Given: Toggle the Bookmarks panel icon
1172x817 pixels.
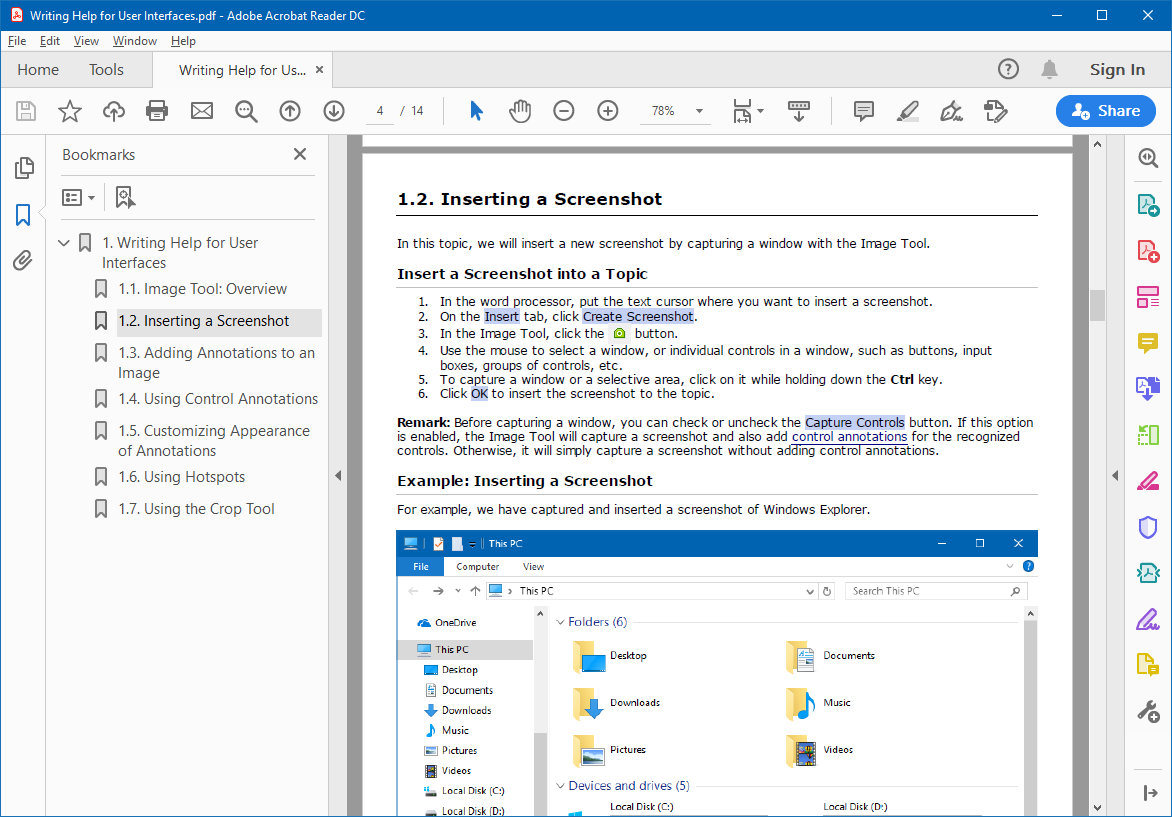Looking at the screenshot, I should [23, 215].
